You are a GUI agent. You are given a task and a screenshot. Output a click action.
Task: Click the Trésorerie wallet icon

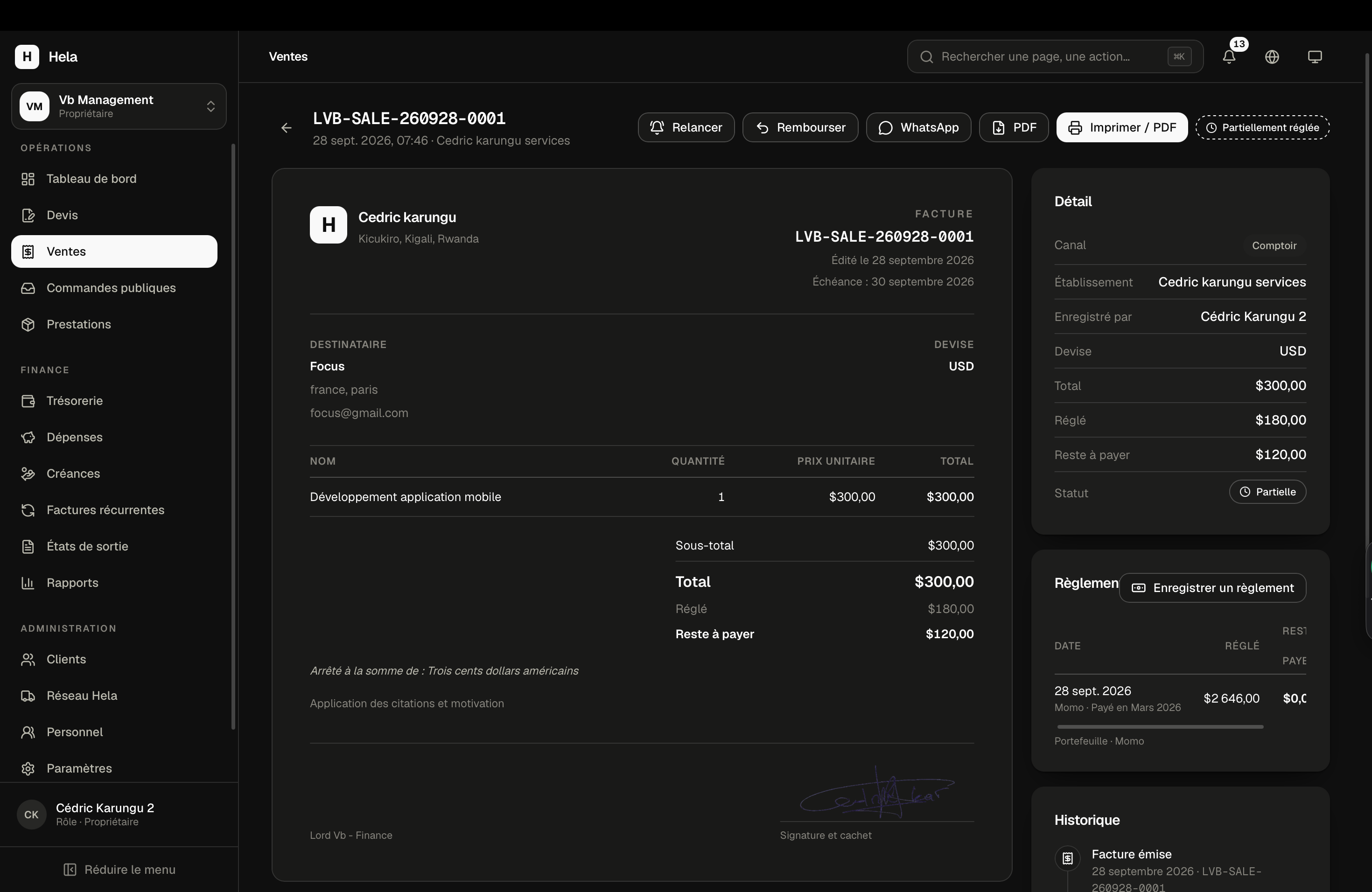[28, 400]
